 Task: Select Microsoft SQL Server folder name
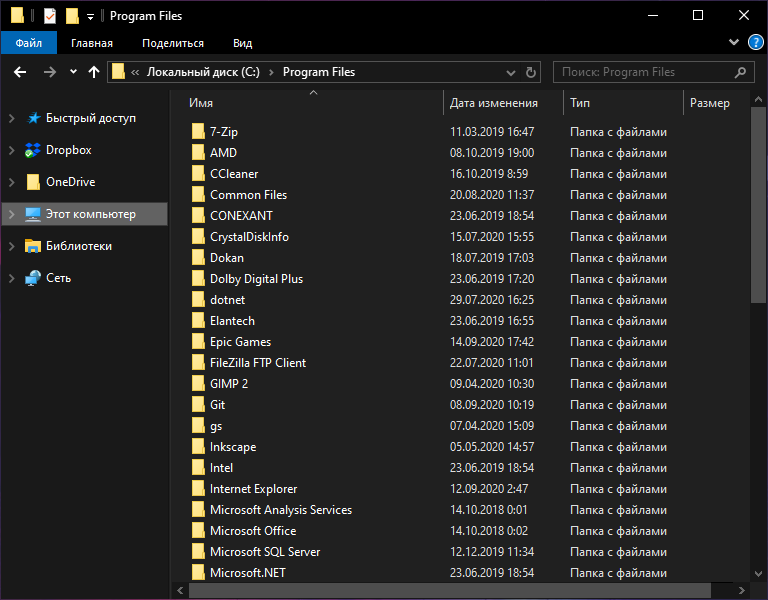pos(265,552)
